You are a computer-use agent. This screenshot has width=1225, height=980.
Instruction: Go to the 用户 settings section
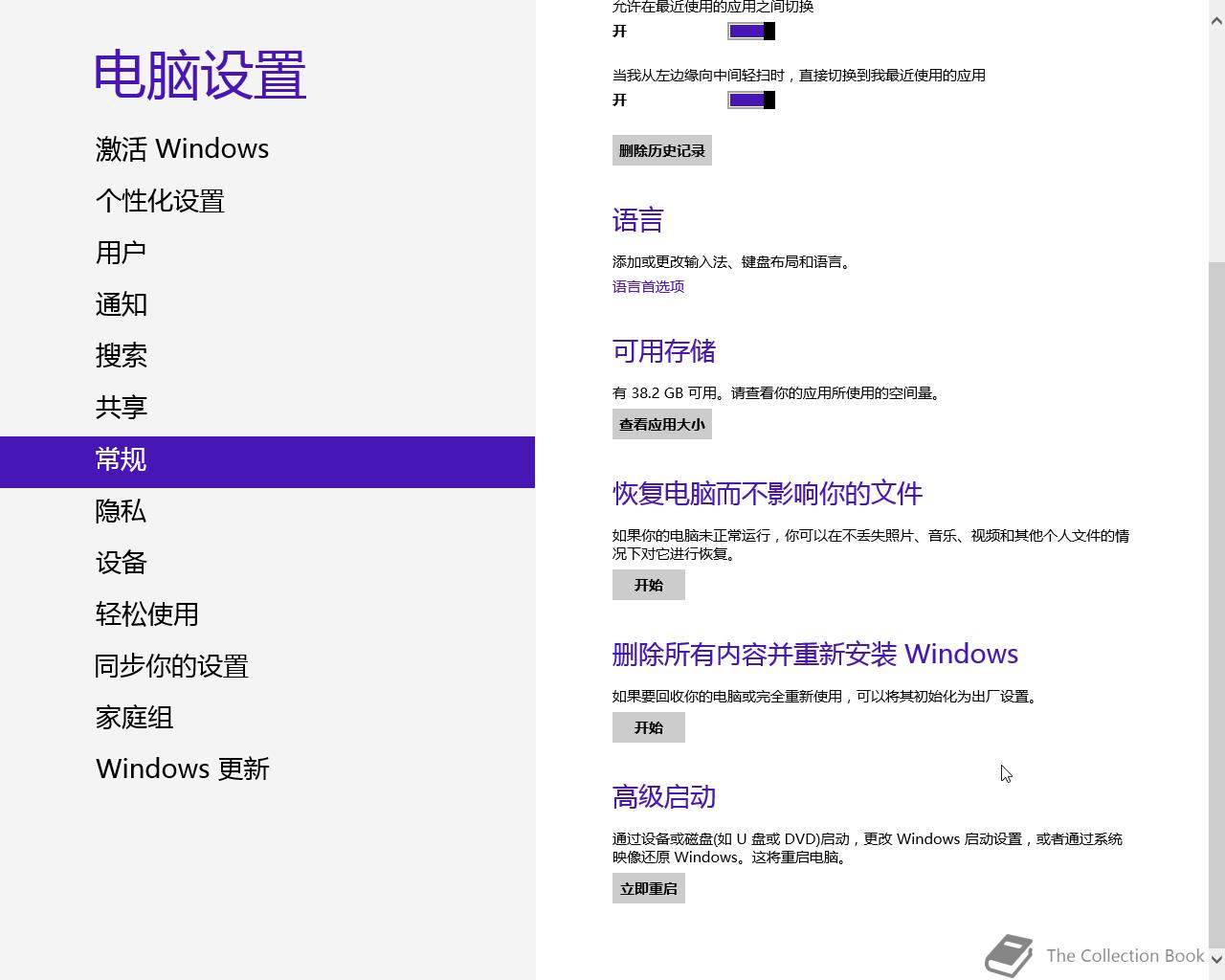tap(121, 253)
